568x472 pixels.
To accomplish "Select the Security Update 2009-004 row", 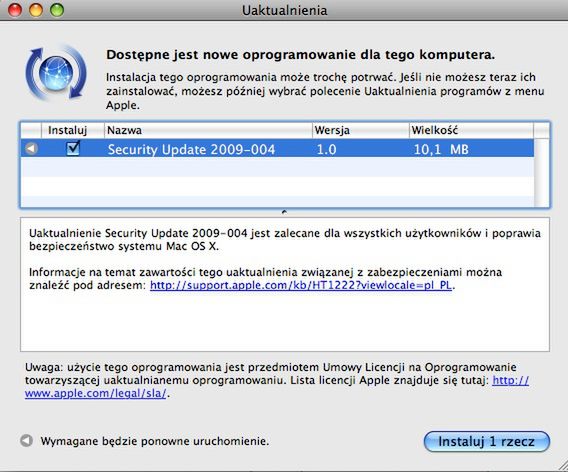I will pos(277,149).
